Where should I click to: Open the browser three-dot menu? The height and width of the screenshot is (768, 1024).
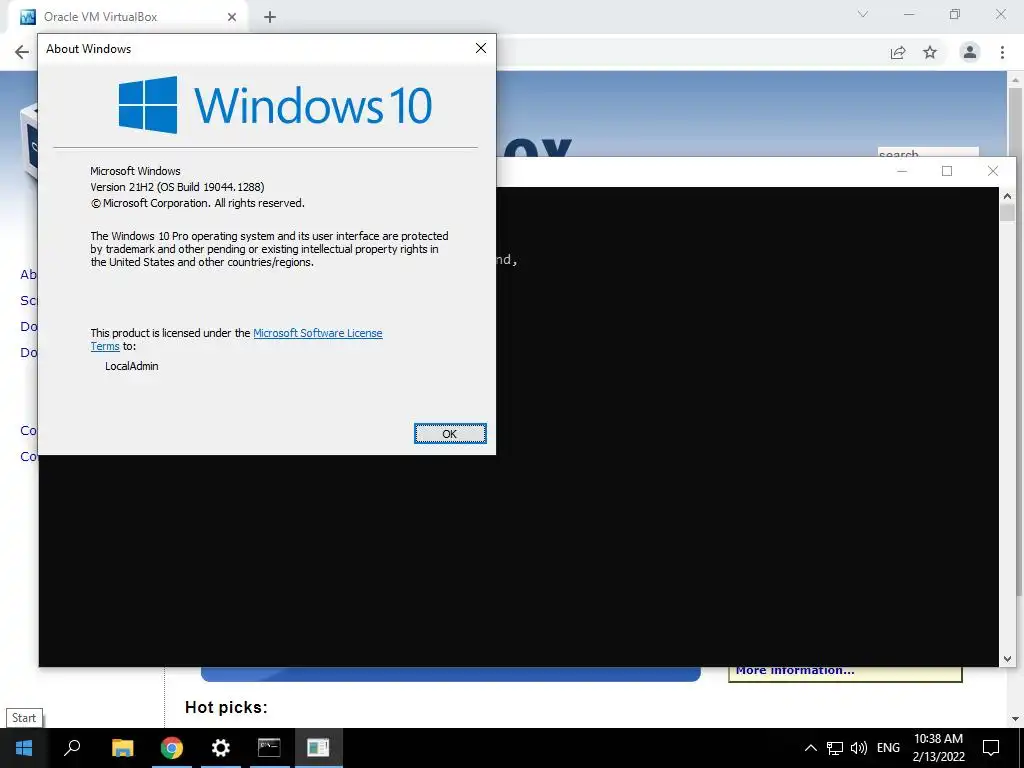(1002, 52)
